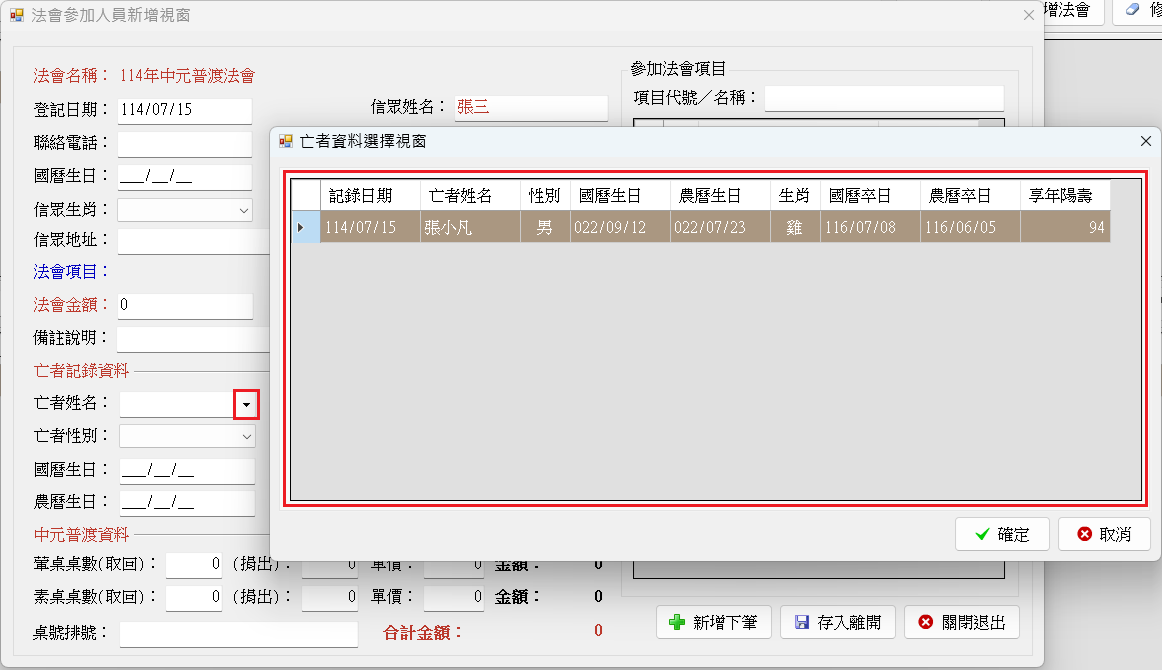Click the 94 age cell

click(x=1064, y=227)
